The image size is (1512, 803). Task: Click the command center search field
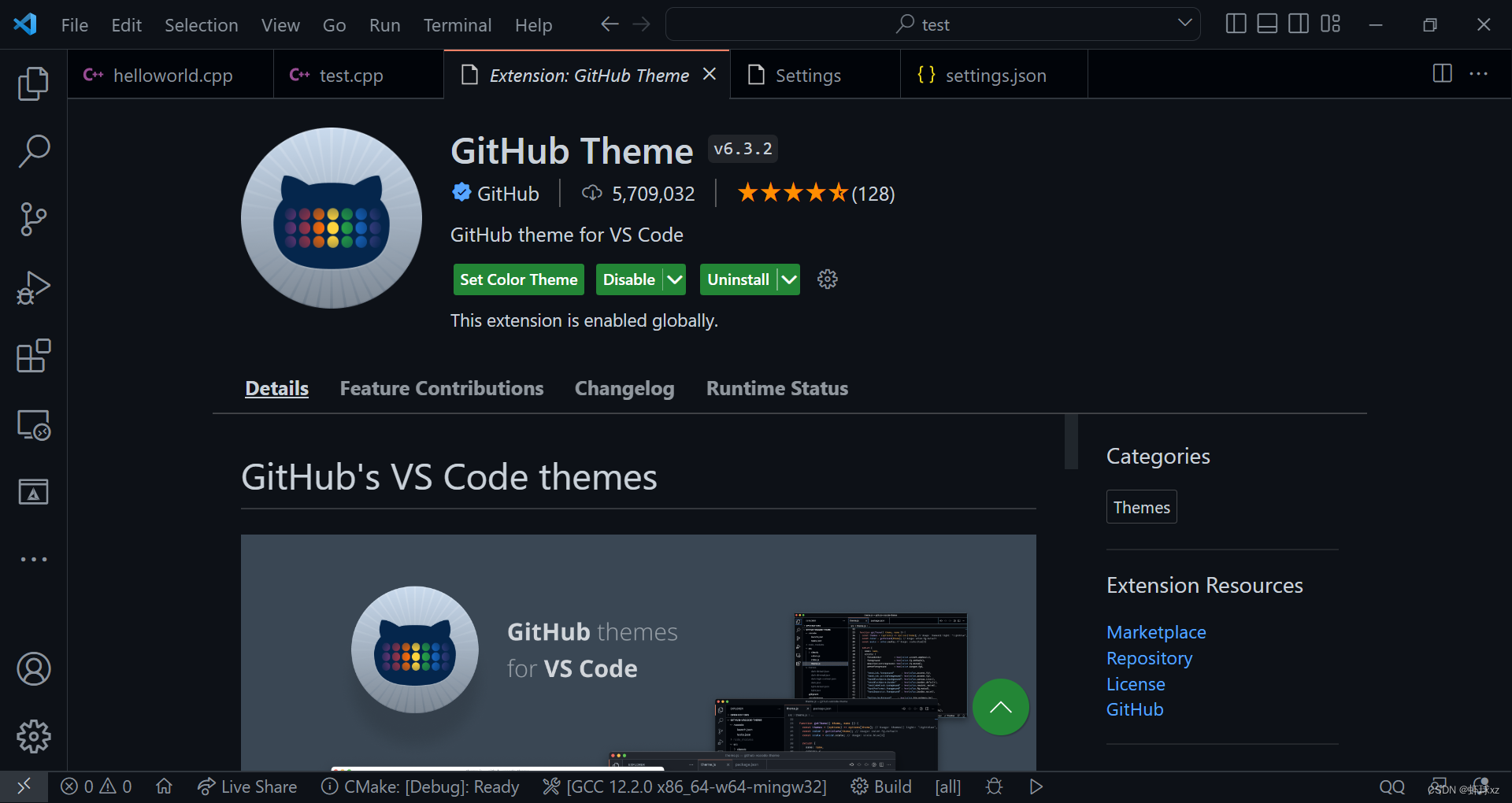(932, 24)
